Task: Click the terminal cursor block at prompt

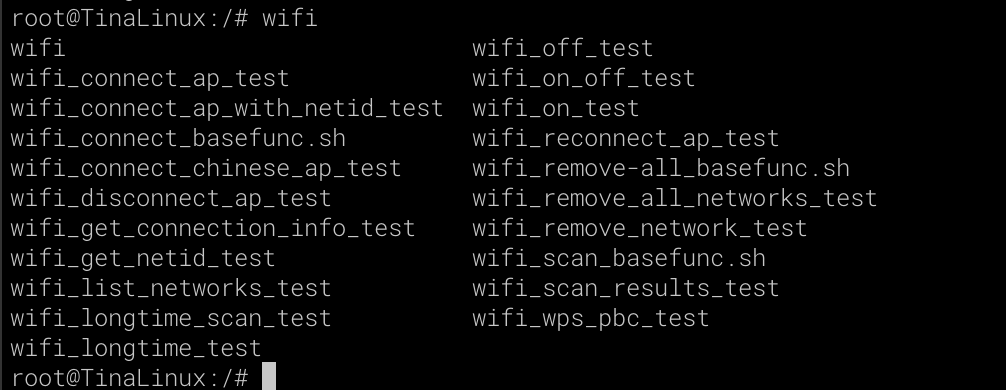Action: [269, 377]
